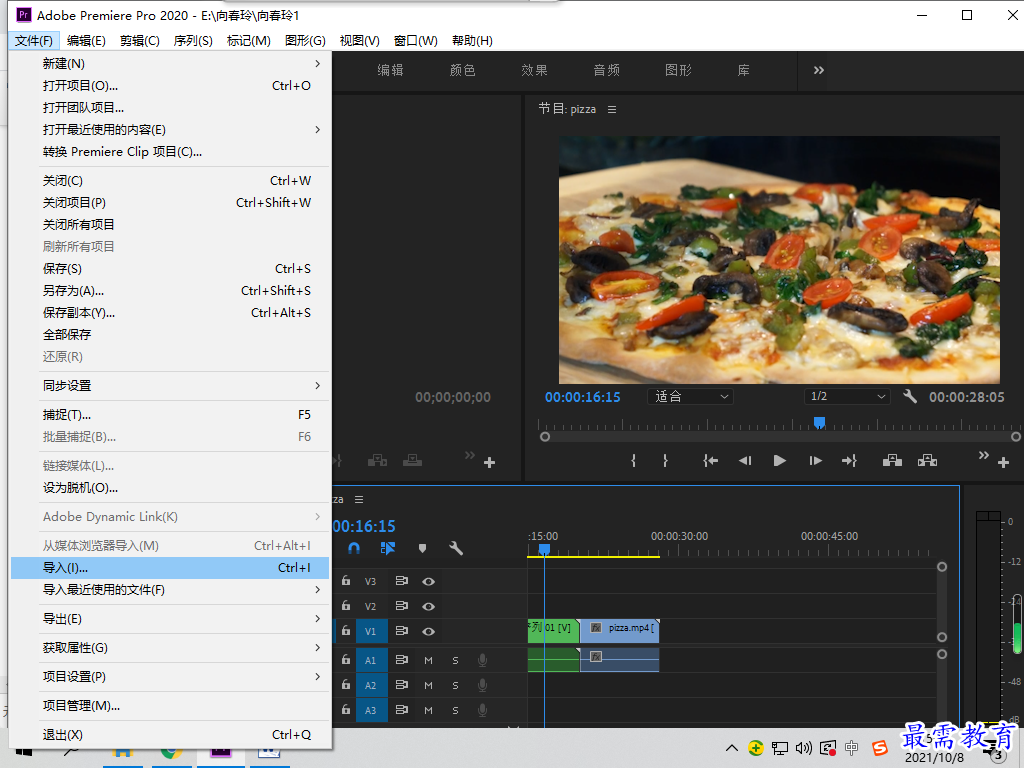1024x768 pixels.
Task: Switch to 颜色 workspace tab
Action: click(462, 70)
